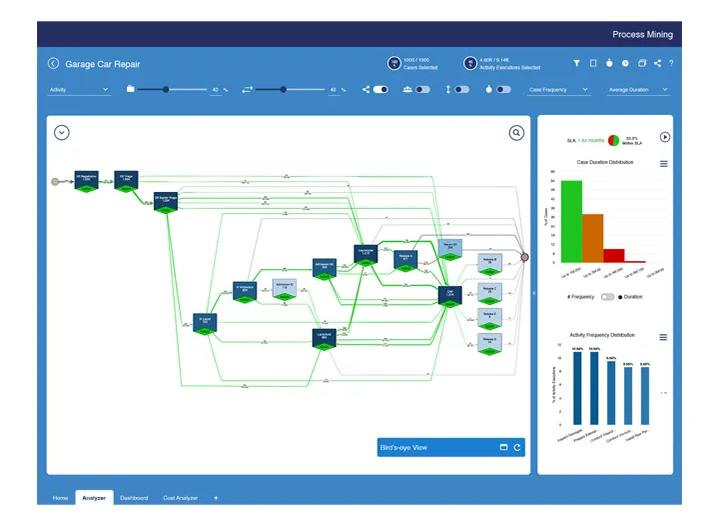Click the more dots beside Activity Frequency chart
This screenshot has height=526, width=719.
pos(664,393)
